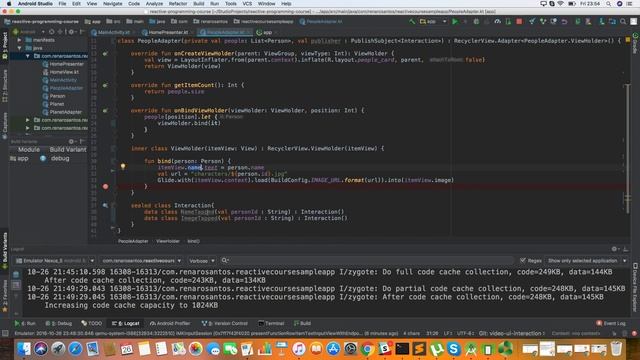Click the override gutter icon beside onCreateViewHolder
The image size is (640, 360).
(x=105, y=53)
